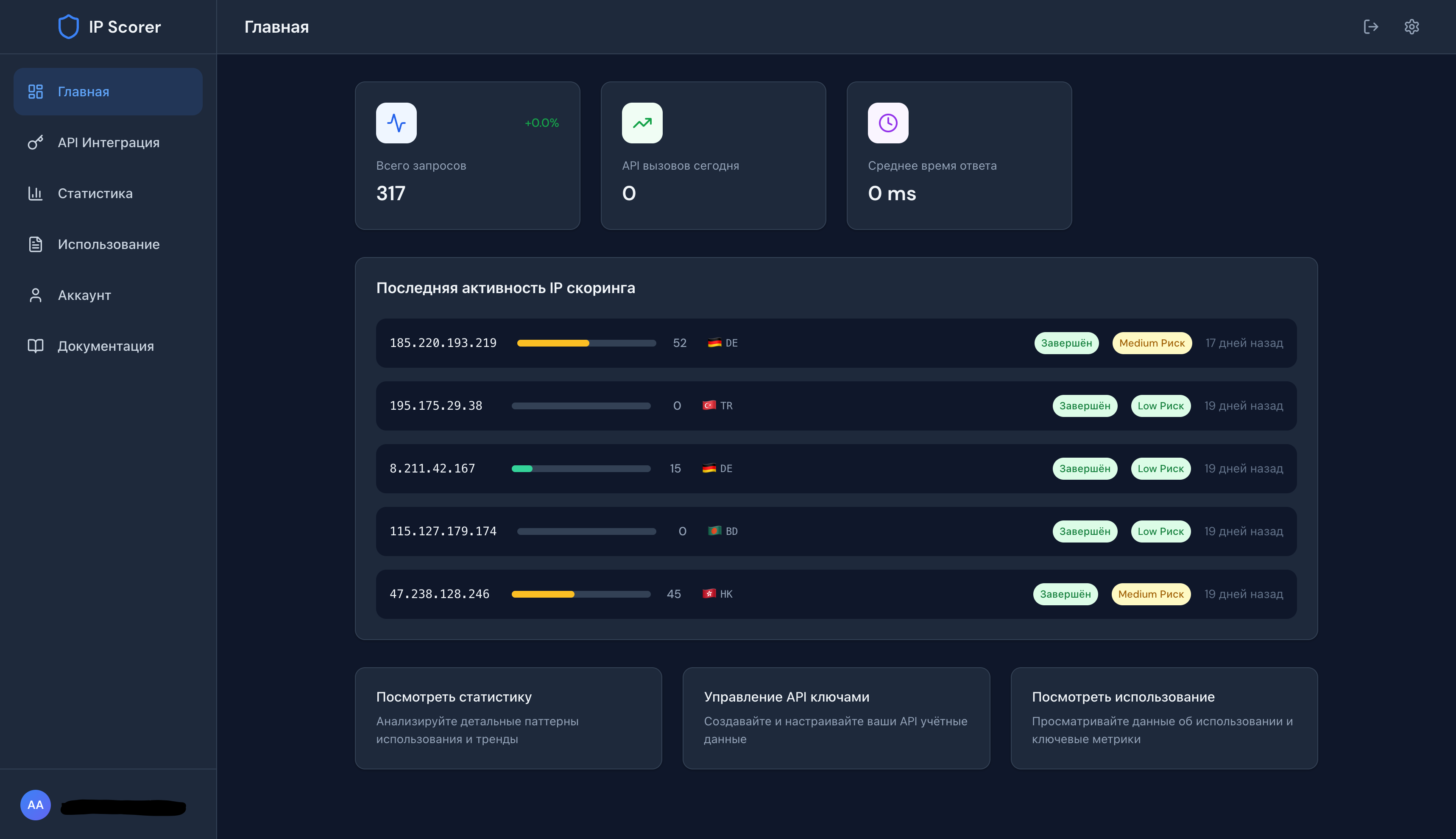
Task: Click the German flag in the 185.220.193.219 row
Action: (x=715, y=343)
